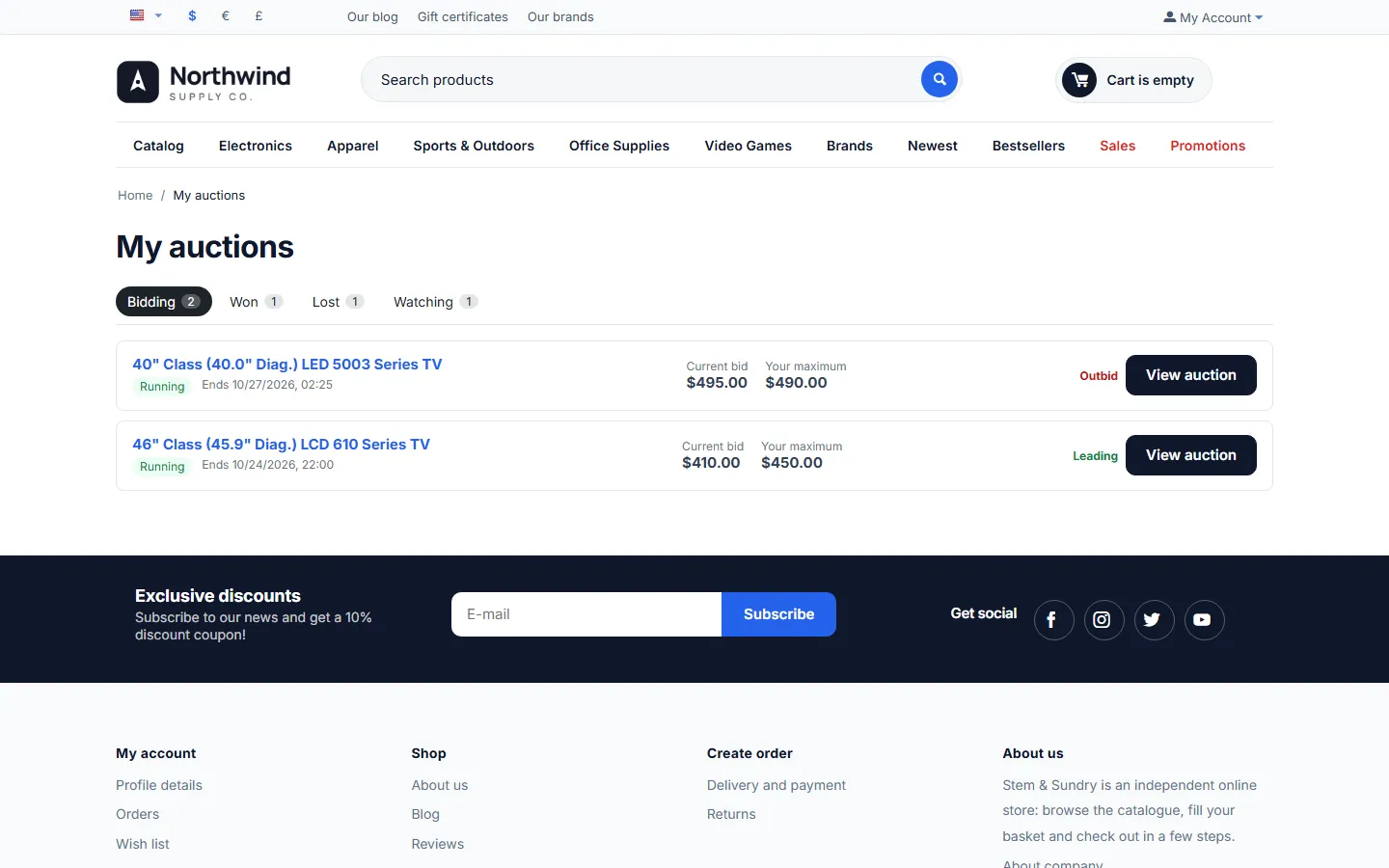This screenshot has width=1389, height=868.
Task: Click the Northwind Supply Co. logo
Action: tap(204, 82)
